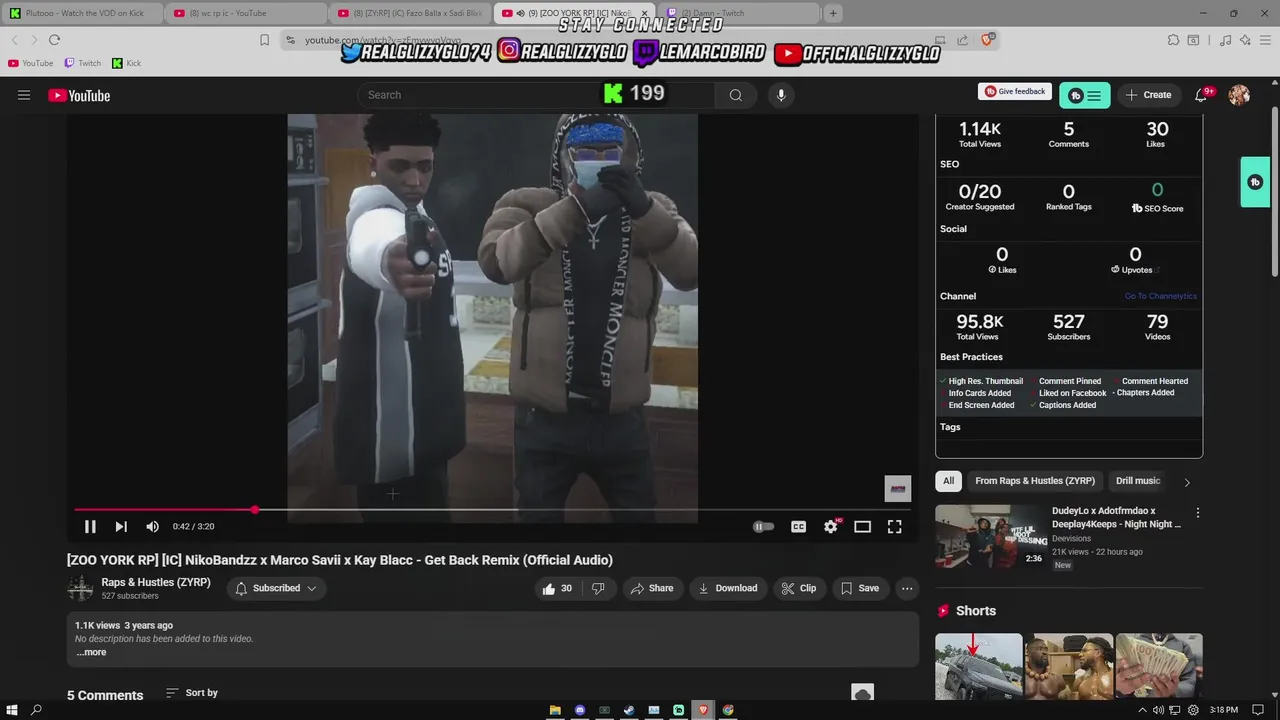Image resolution: width=1280 pixels, height=720 pixels.
Task: Open the account avatar menu
Action: [1239, 95]
